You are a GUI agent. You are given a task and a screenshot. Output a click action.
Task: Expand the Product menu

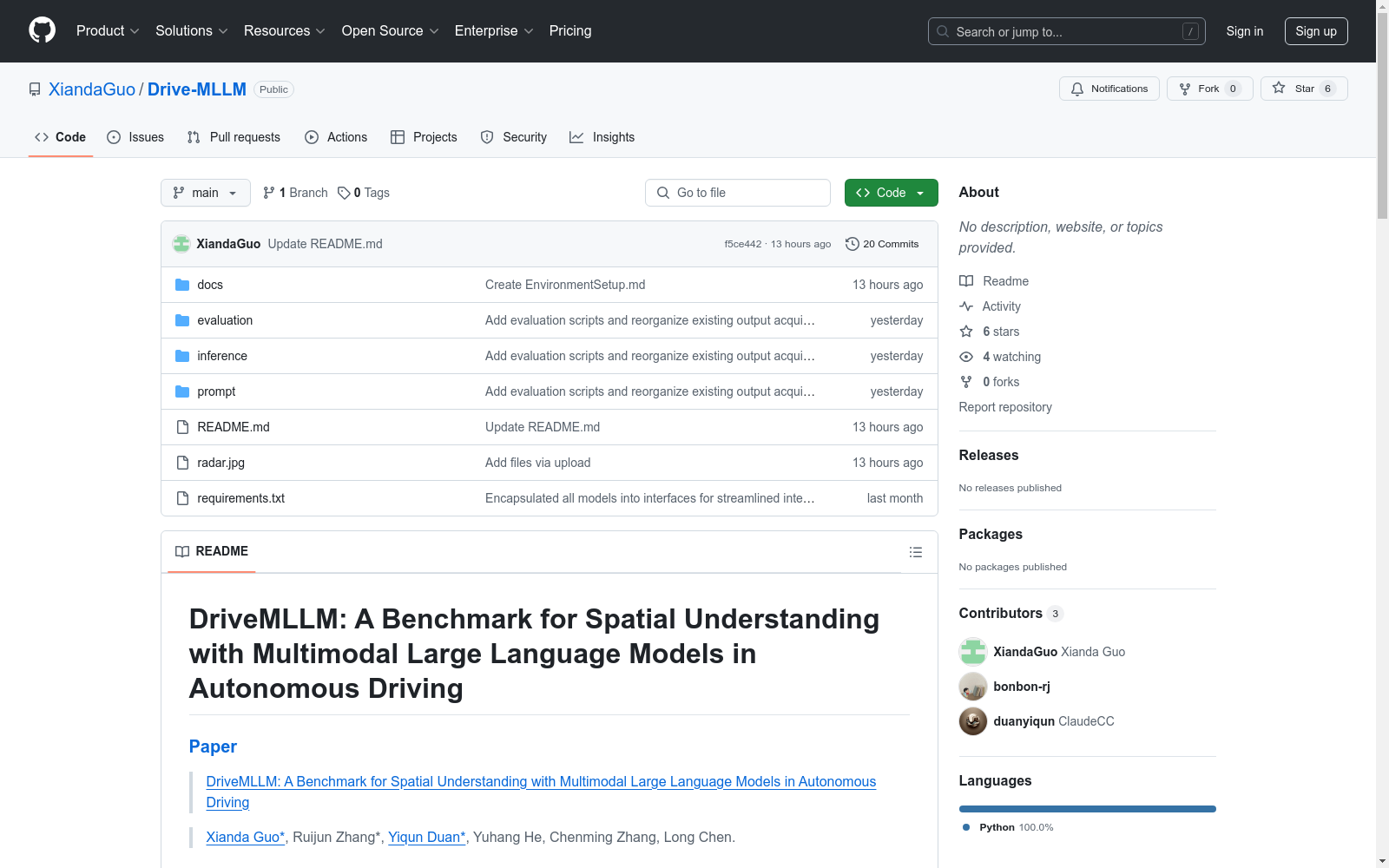coord(108,31)
